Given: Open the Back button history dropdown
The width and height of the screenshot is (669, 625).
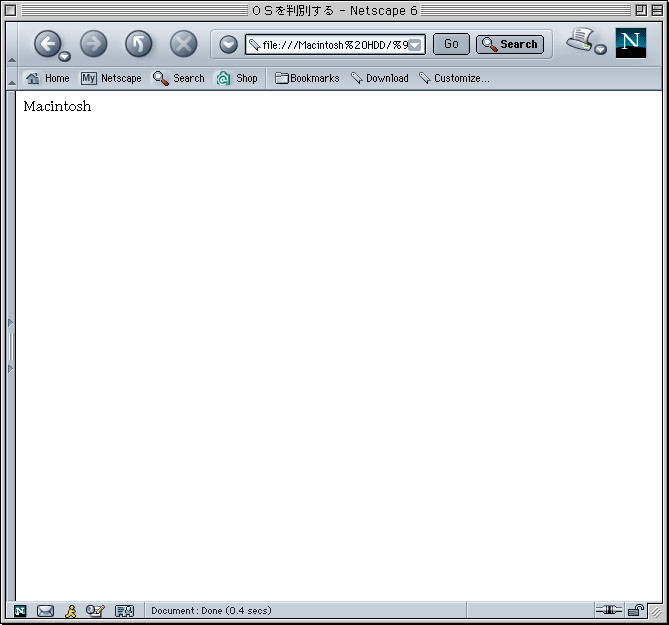Looking at the screenshot, I should click(x=64, y=56).
